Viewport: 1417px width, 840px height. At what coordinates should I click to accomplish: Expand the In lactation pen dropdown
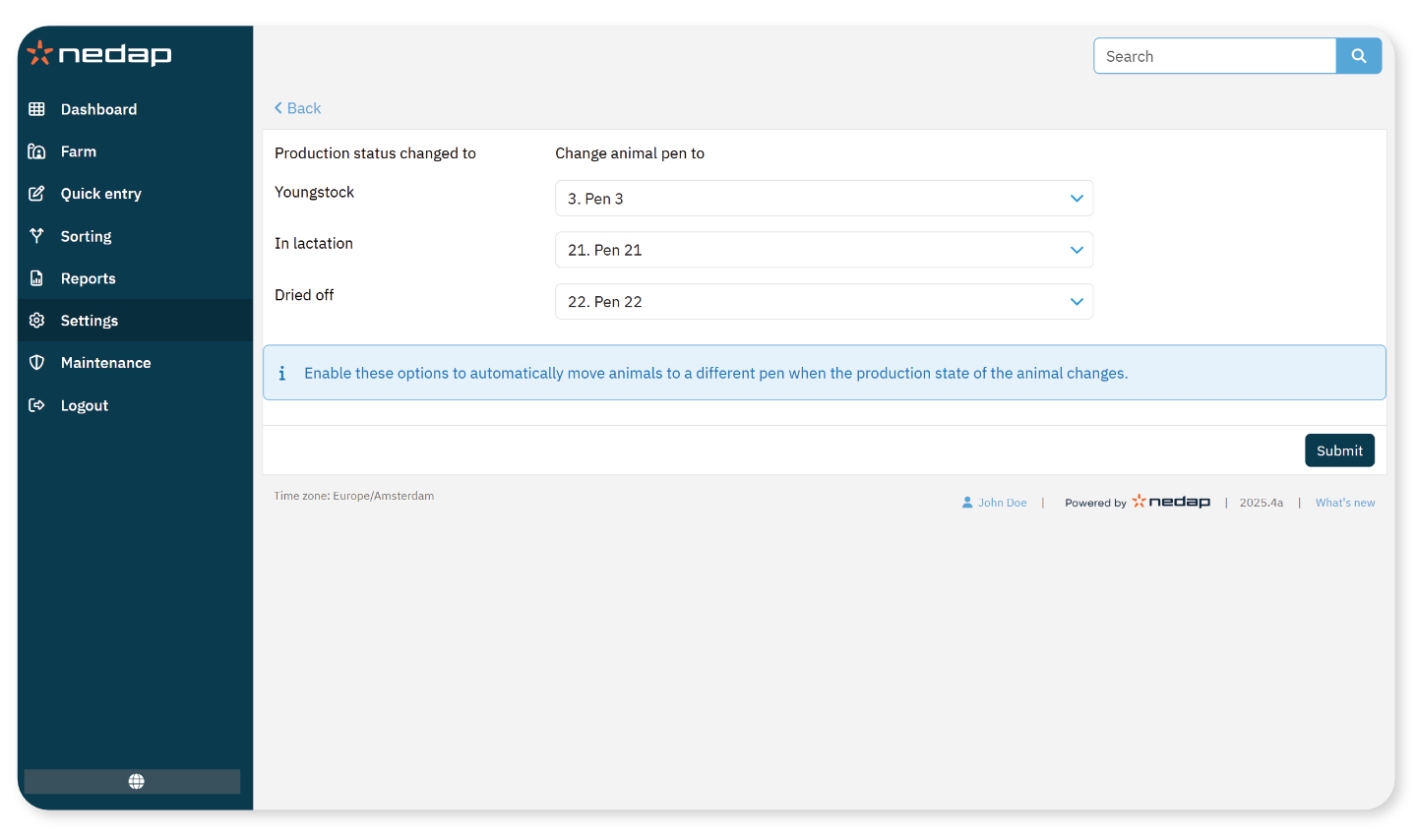824,250
